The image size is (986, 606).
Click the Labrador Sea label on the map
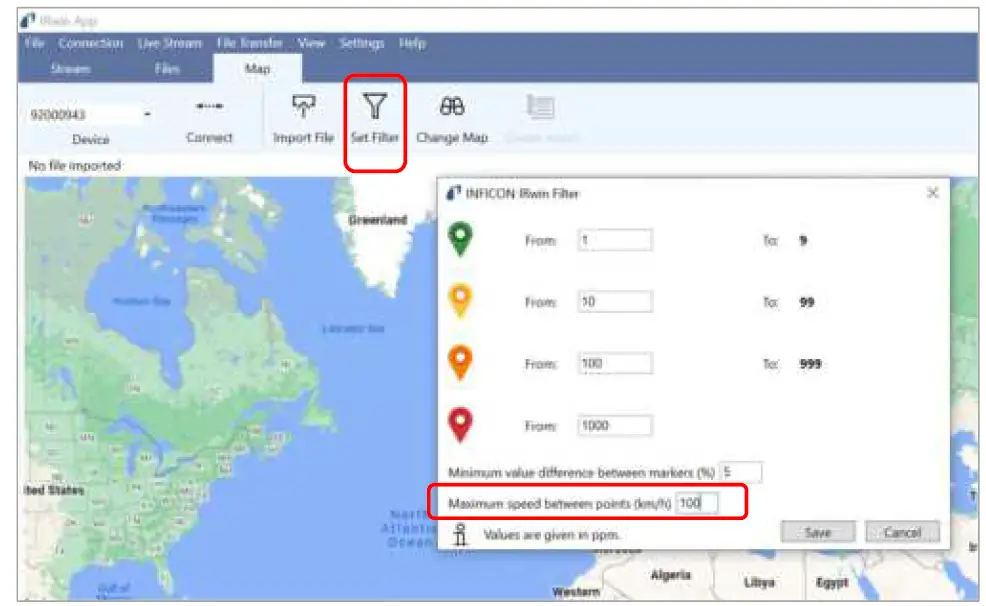(x=353, y=329)
